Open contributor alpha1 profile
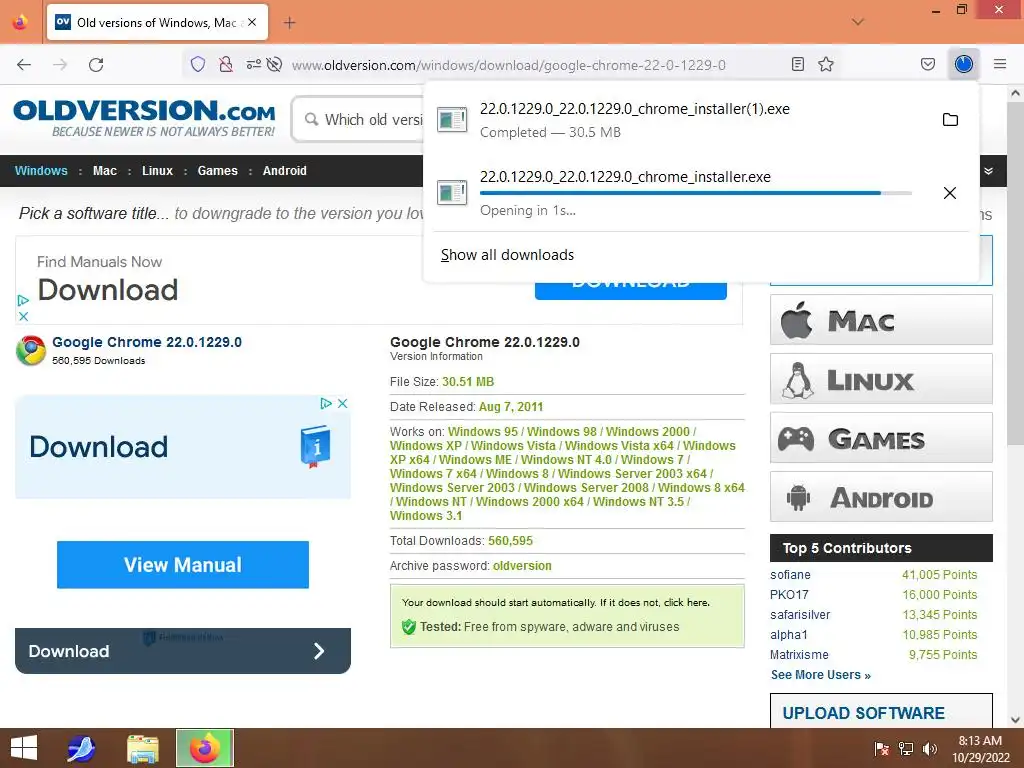The width and height of the screenshot is (1024, 768). coord(789,635)
